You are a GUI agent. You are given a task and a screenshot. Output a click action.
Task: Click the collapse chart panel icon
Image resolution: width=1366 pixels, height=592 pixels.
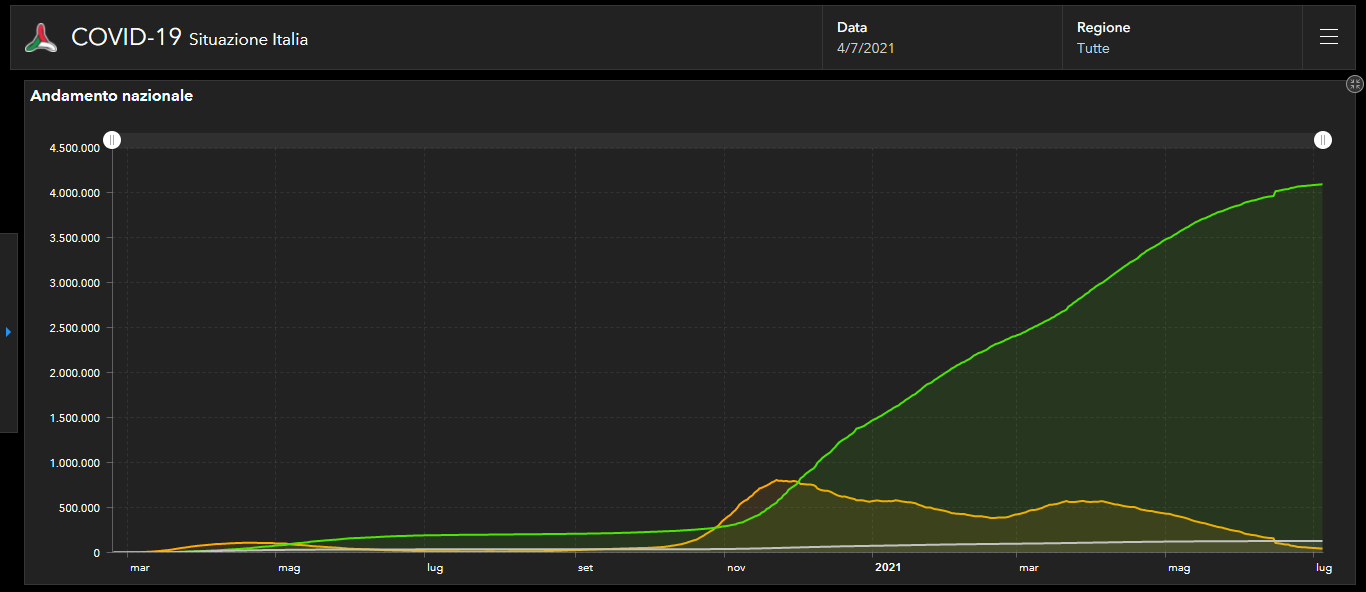[1354, 85]
